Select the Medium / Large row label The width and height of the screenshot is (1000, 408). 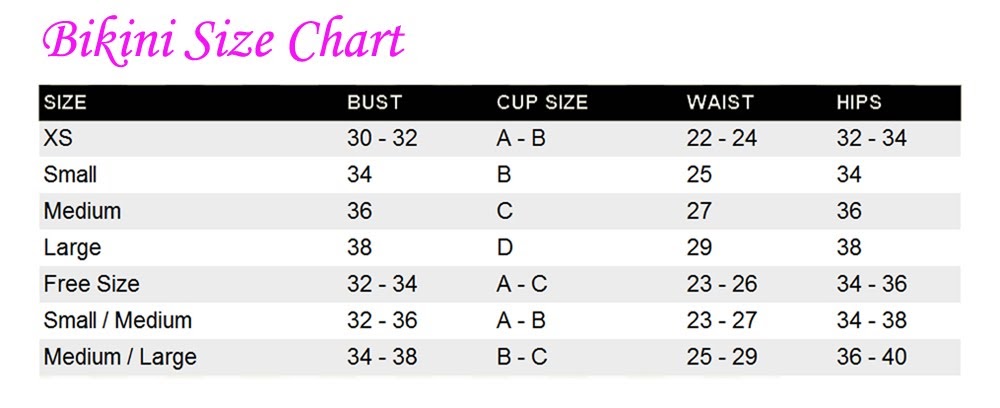pos(120,357)
